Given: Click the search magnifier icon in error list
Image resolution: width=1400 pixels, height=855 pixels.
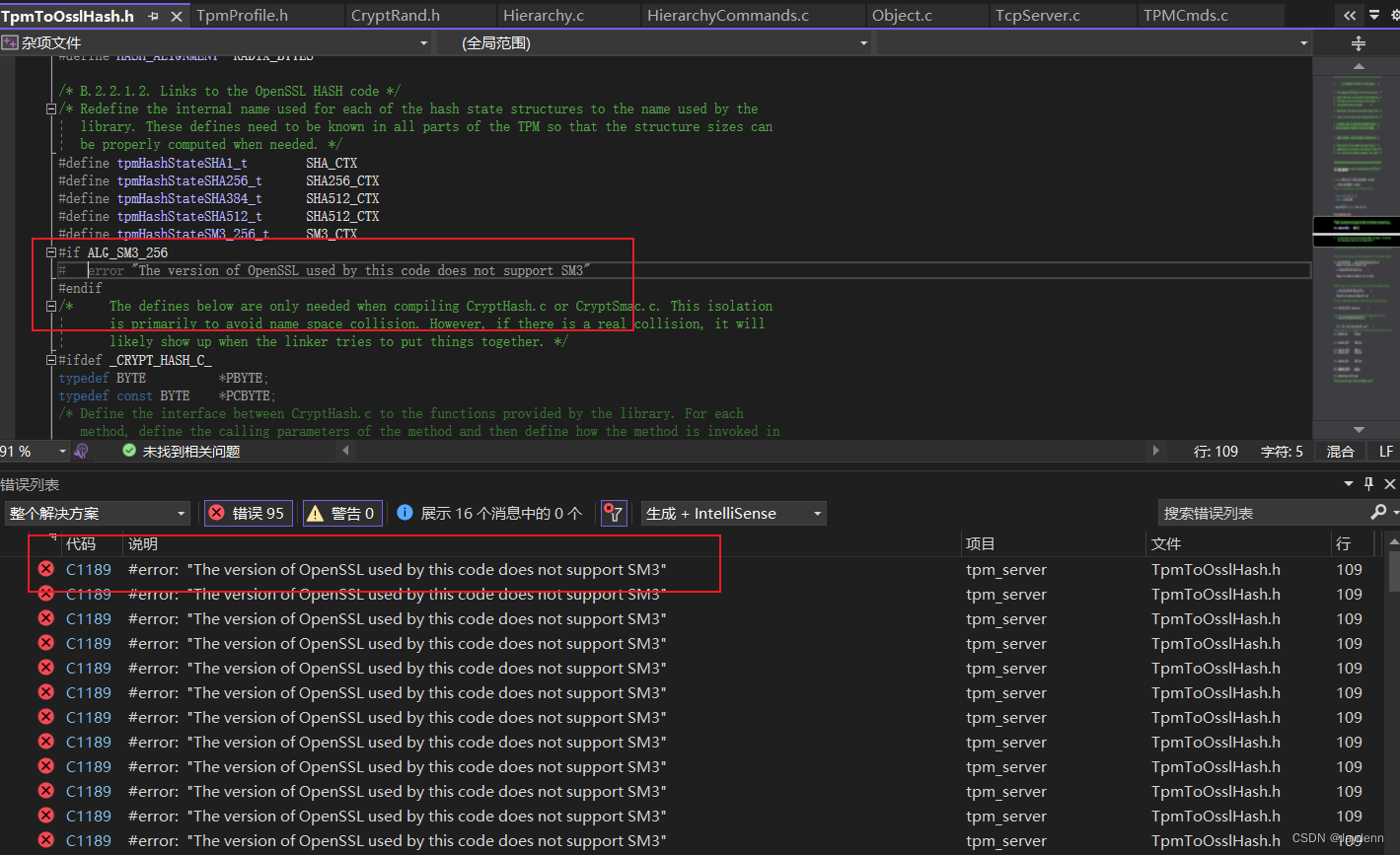Looking at the screenshot, I should pyautogui.click(x=1379, y=513).
